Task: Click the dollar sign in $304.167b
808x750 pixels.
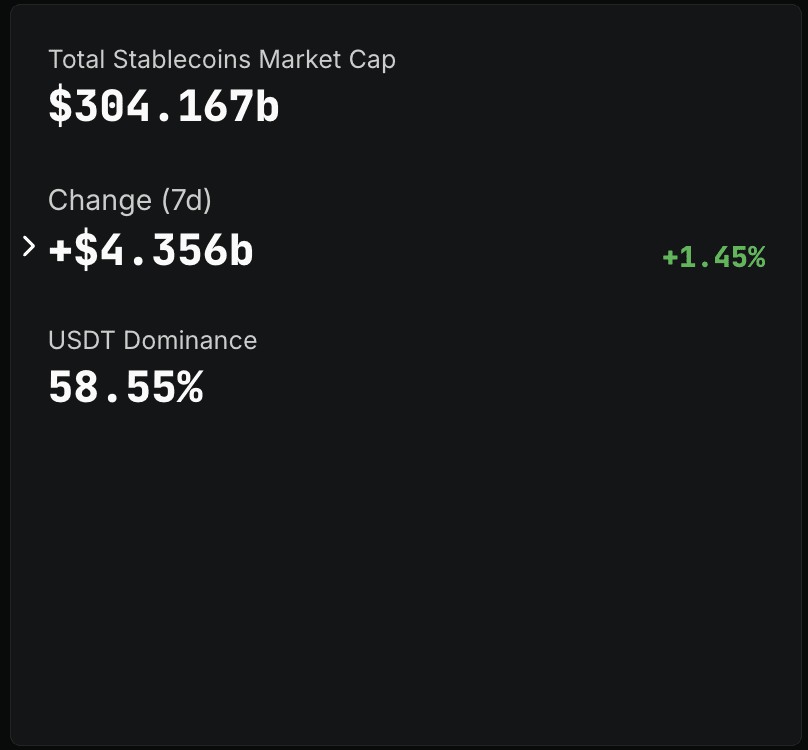Action: coord(60,106)
